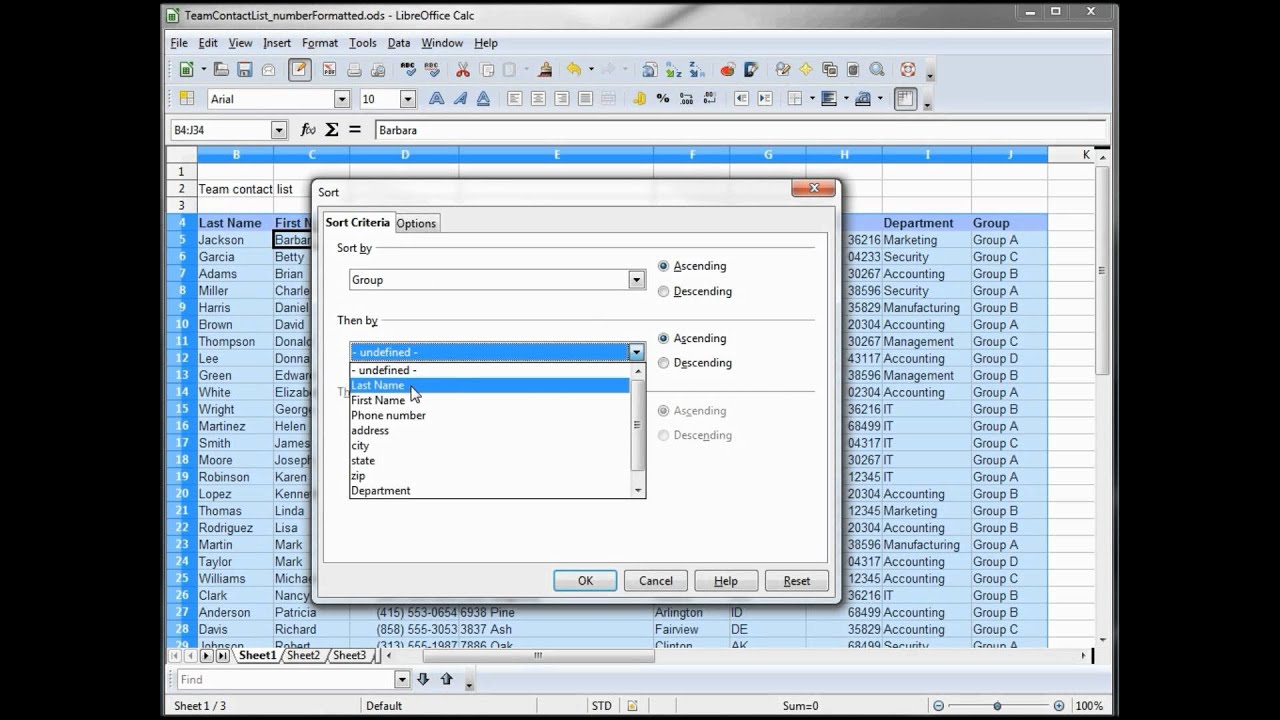Click the Zoom magnifier icon
Image resolution: width=1280 pixels, height=720 pixels.
tap(877, 69)
